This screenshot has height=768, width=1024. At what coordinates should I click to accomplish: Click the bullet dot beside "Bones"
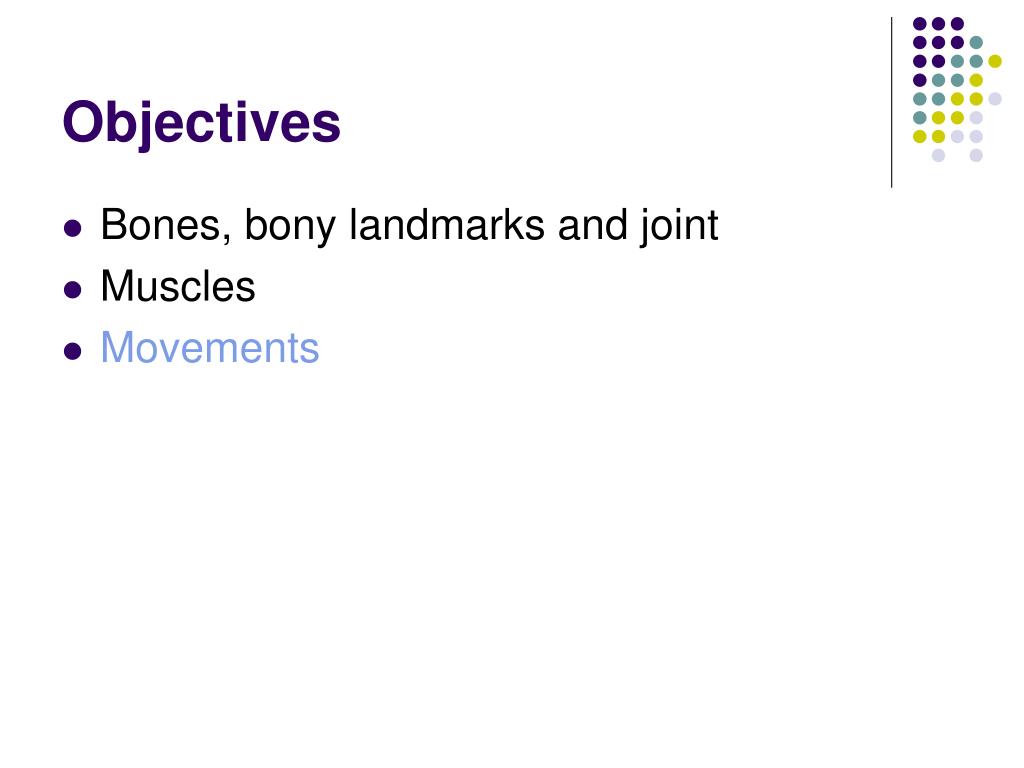tap(72, 229)
